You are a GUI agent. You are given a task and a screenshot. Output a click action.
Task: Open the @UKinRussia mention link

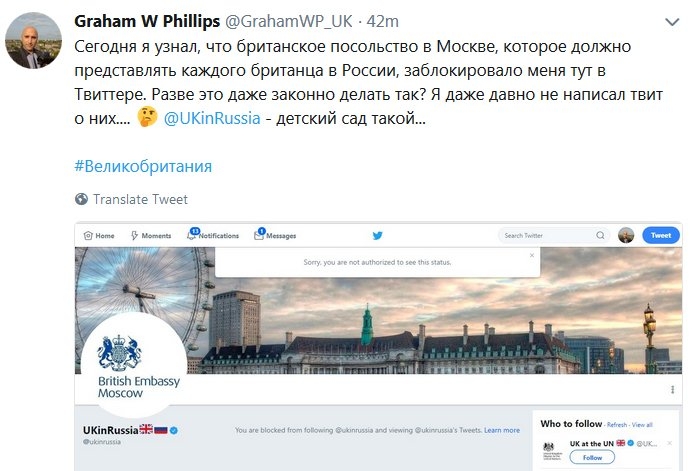[x=212, y=118]
